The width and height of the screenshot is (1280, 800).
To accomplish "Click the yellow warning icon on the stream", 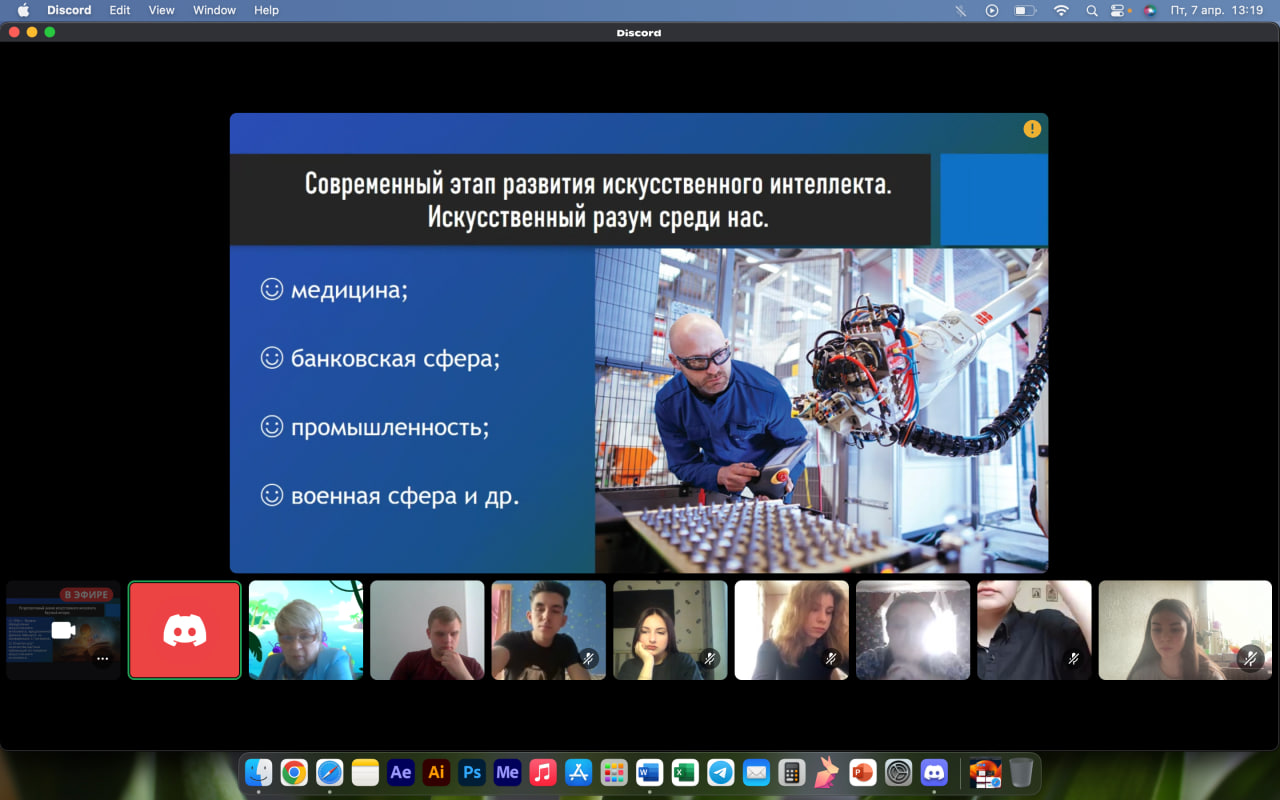I will click(x=1032, y=129).
